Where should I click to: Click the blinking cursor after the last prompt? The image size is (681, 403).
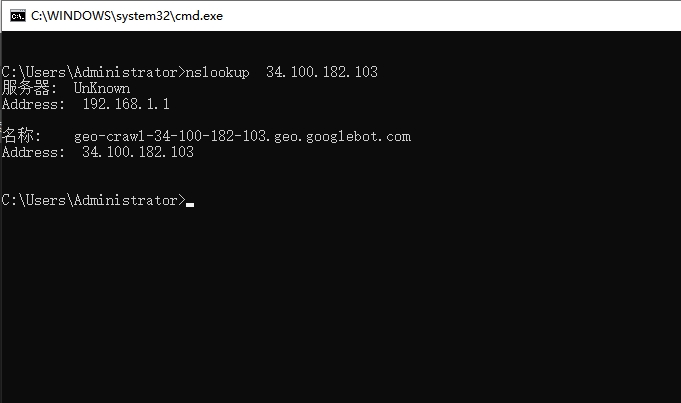point(190,204)
